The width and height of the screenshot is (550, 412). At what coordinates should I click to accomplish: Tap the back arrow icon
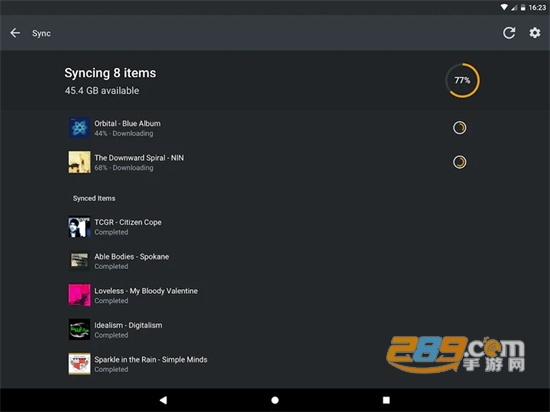tap(15, 33)
